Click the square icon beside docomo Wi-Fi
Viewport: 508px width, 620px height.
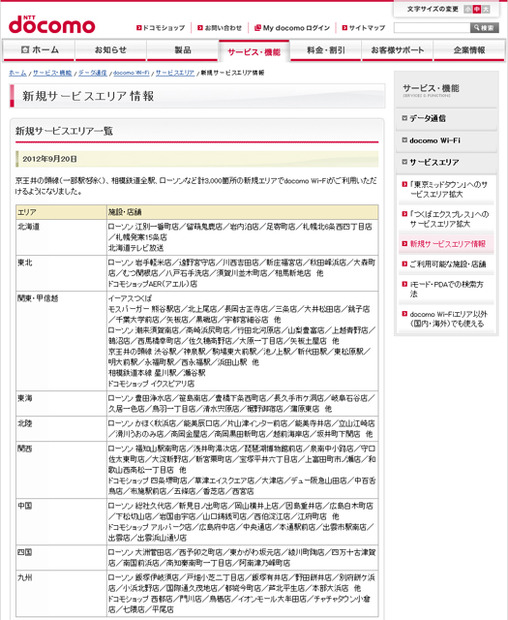pos(404,140)
